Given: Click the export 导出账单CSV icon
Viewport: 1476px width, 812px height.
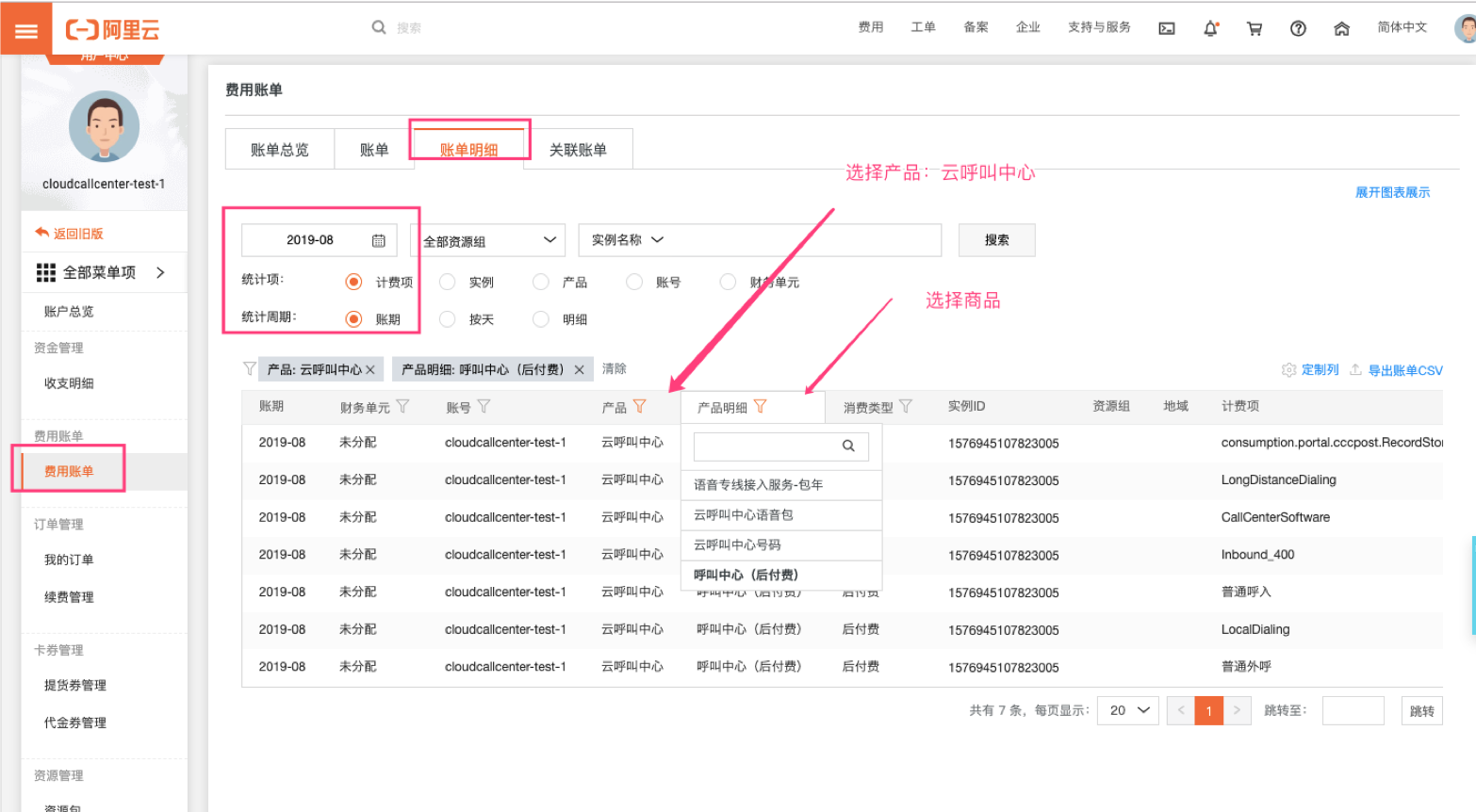Looking at the screenshot, I should click(1355, 369).
